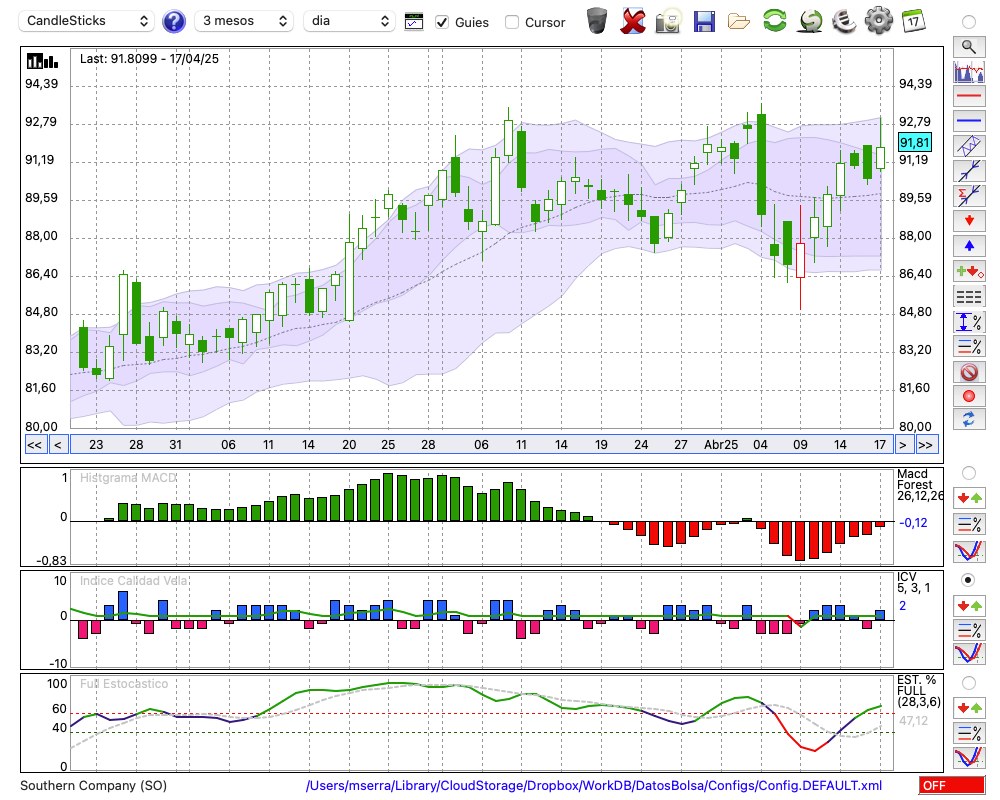Screen dimensions: 1000x800
Task: Click the Last: 91.8099 - 17/04/25 text
Action: tap(149, 59)
